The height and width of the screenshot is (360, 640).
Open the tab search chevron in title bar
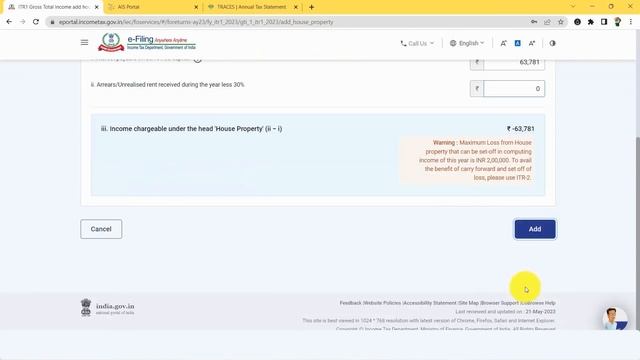click(573, 7)
